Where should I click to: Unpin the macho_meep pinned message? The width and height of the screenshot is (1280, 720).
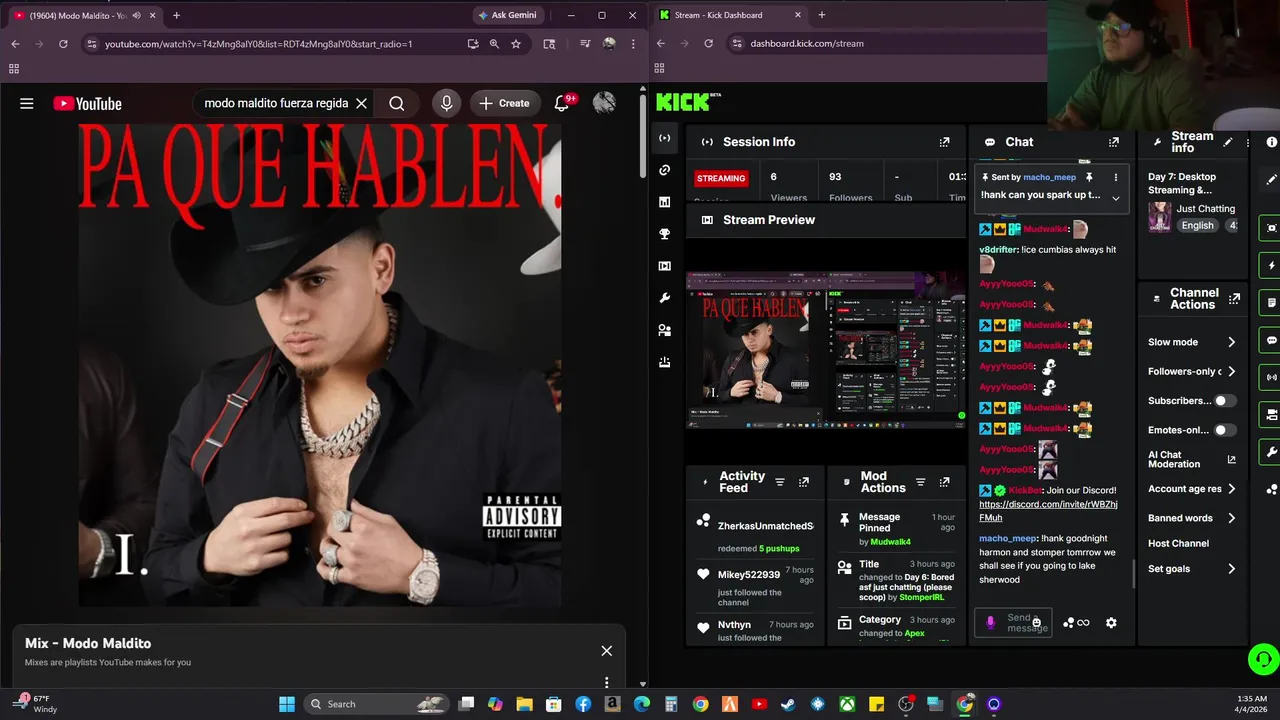(1089, 177)
